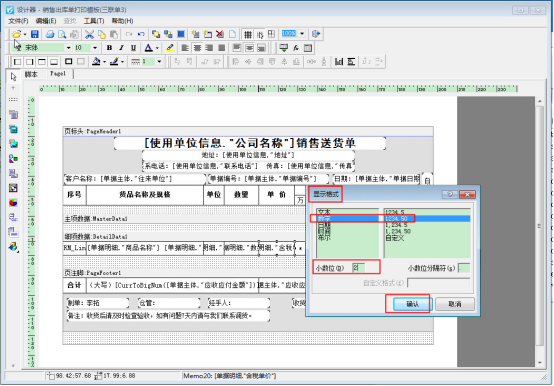This screenshot has width=554, height=386.
Task: Open the font name dropdown 宋体
Action: click(x=69, y=48)
